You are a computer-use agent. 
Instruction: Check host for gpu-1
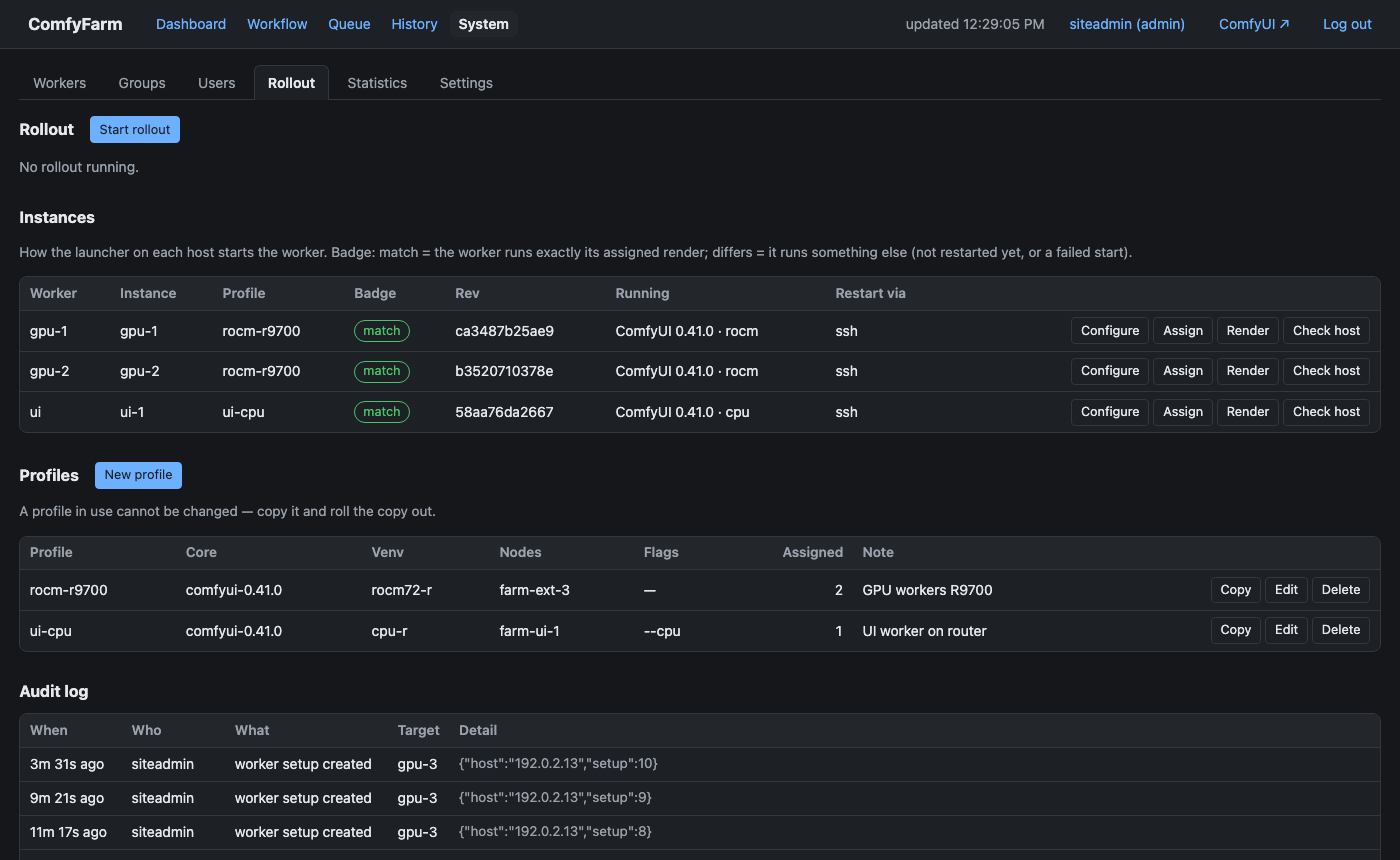point(1326,331)
